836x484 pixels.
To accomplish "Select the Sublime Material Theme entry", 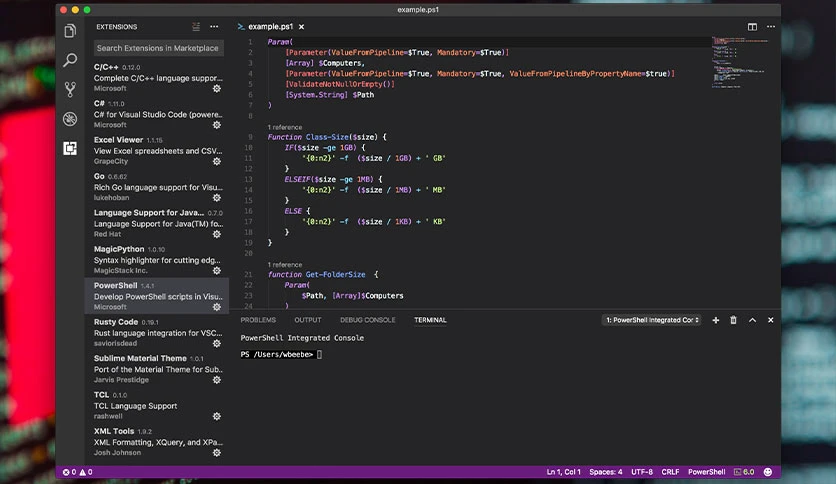I will [157, 369].
